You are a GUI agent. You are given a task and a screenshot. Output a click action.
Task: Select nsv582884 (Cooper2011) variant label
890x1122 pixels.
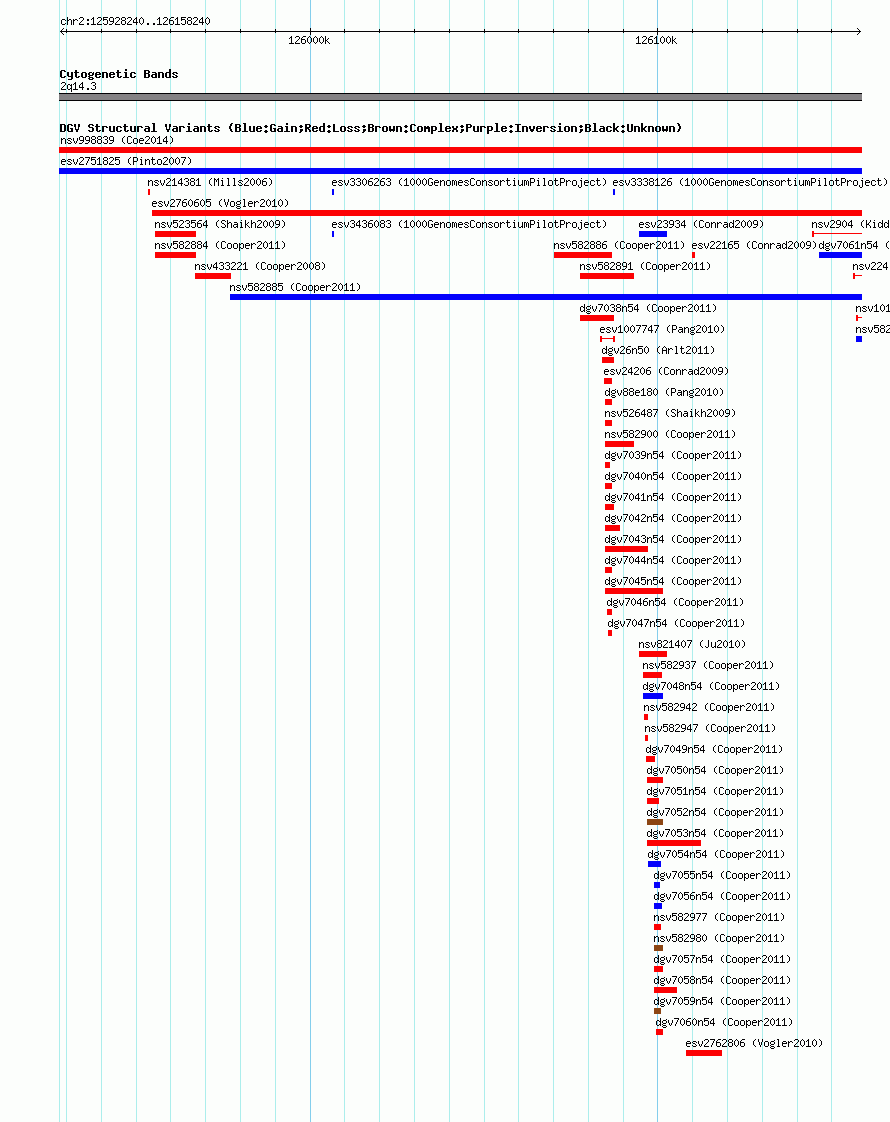click(220, 245)
